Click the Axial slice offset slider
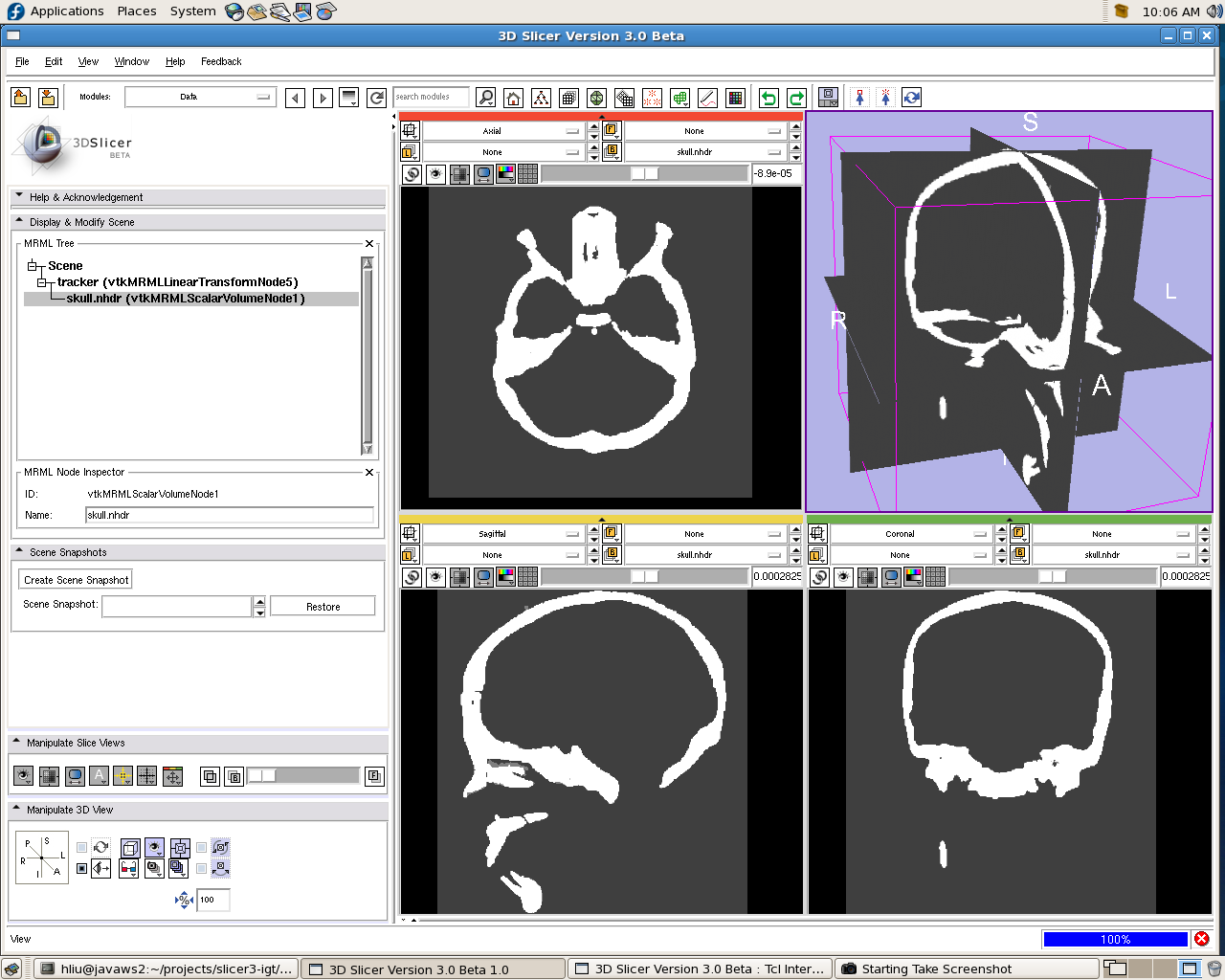Screen dimensions: 1225x980 [x=644, y=174]
